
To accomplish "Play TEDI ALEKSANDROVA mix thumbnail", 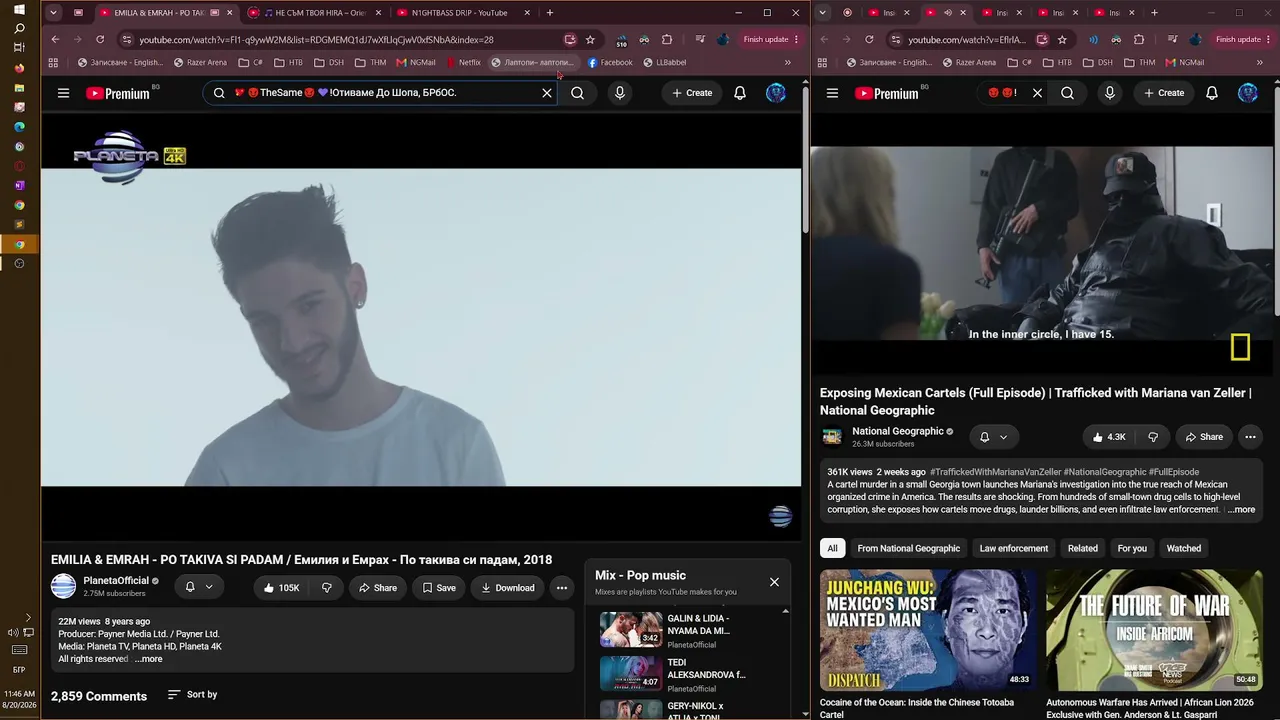I will (x=631, y=673).
